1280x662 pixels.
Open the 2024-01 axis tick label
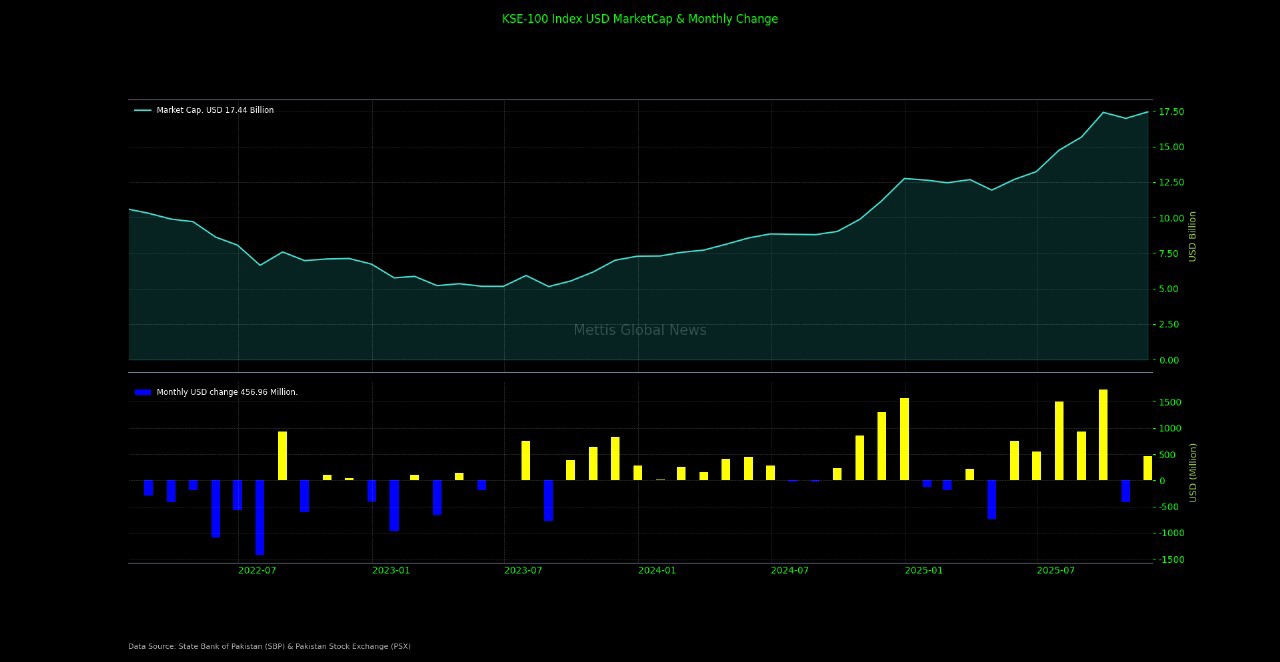tap(657, 570)
